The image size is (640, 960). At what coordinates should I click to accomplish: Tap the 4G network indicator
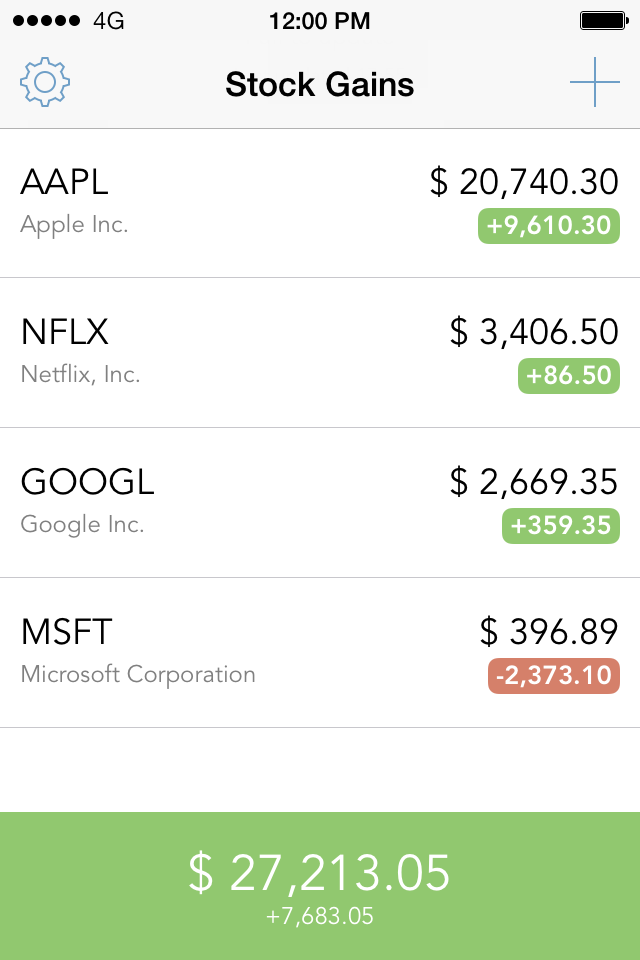108,21
